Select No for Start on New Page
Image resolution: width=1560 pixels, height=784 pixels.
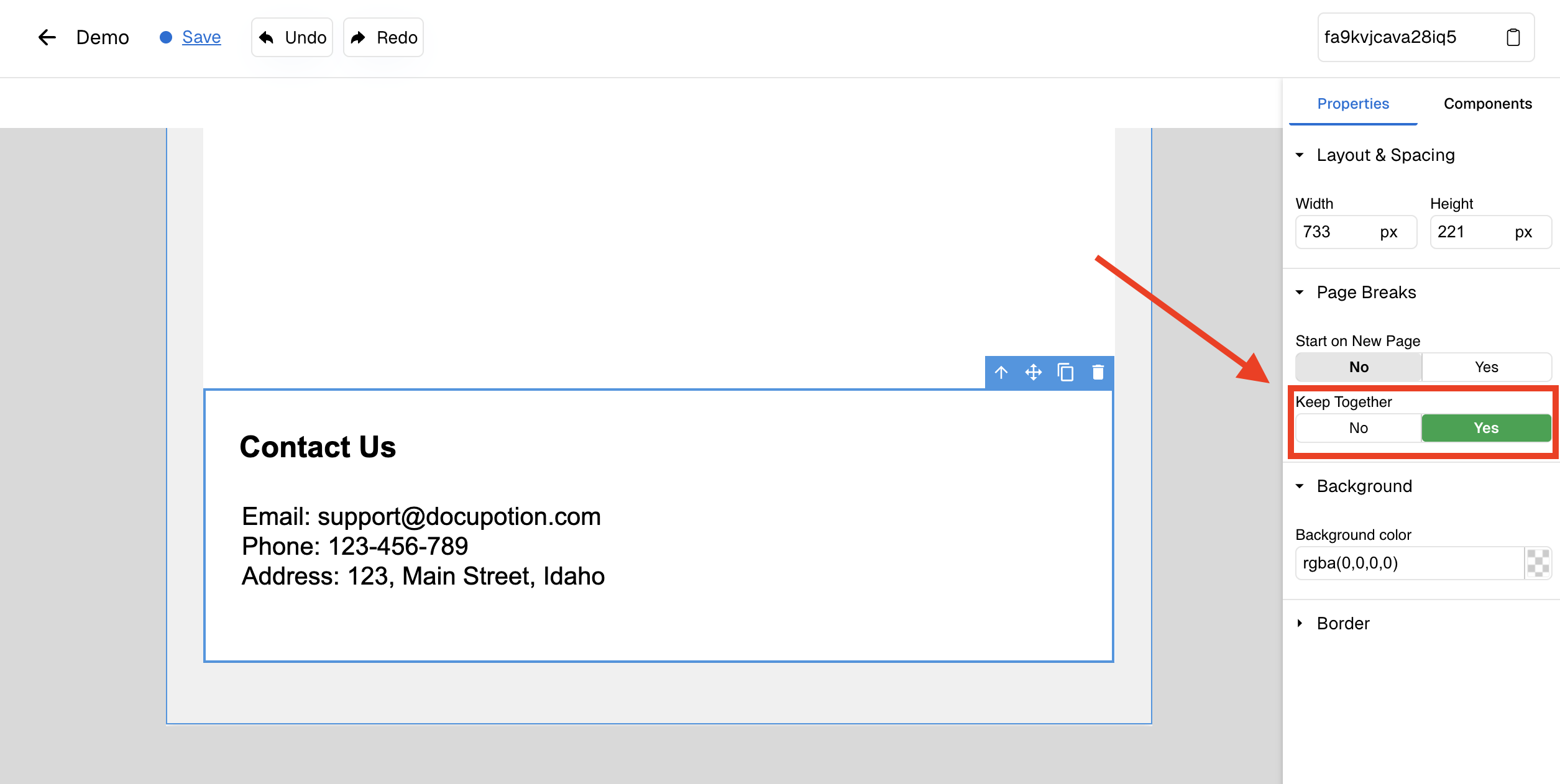pyautogui.click(x=1359, y=367)
